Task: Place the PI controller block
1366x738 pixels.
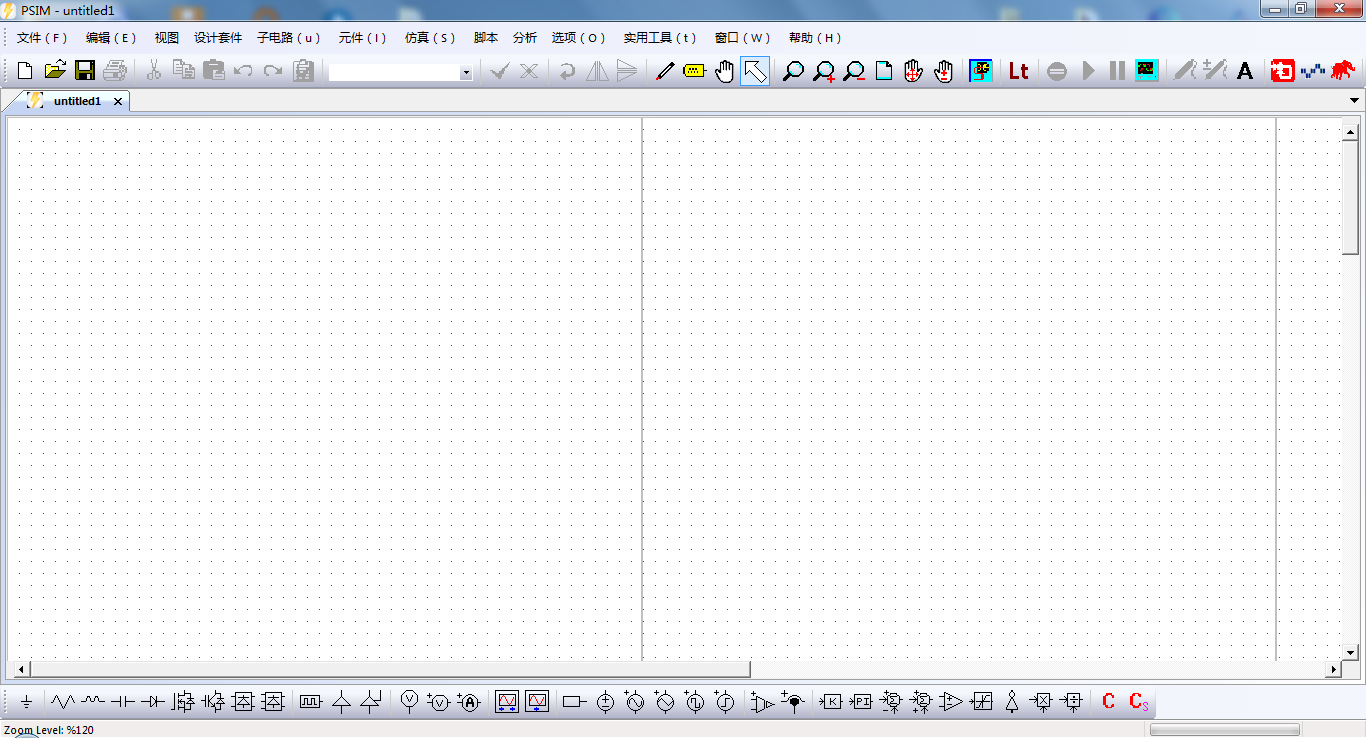Action: pos(861,702)
